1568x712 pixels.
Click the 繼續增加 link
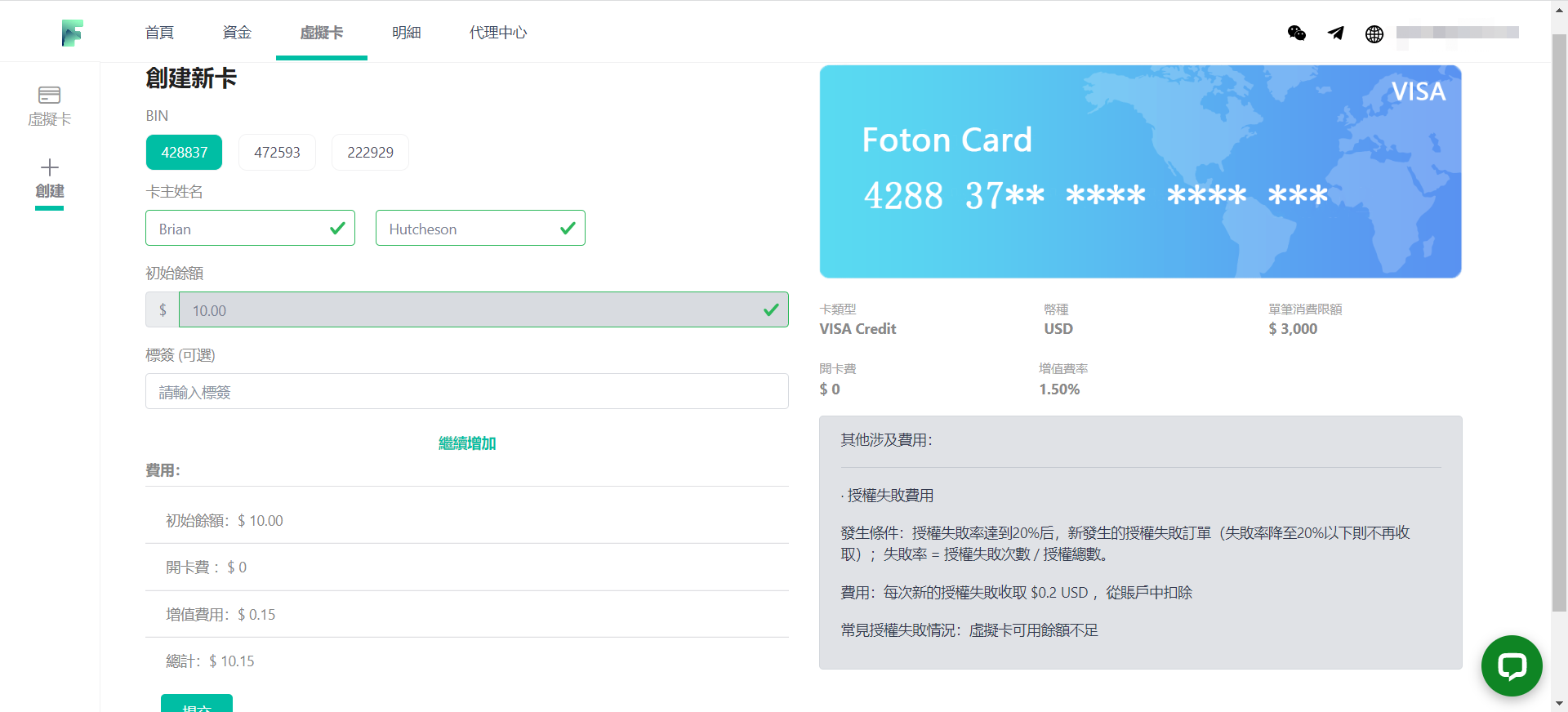467,443
